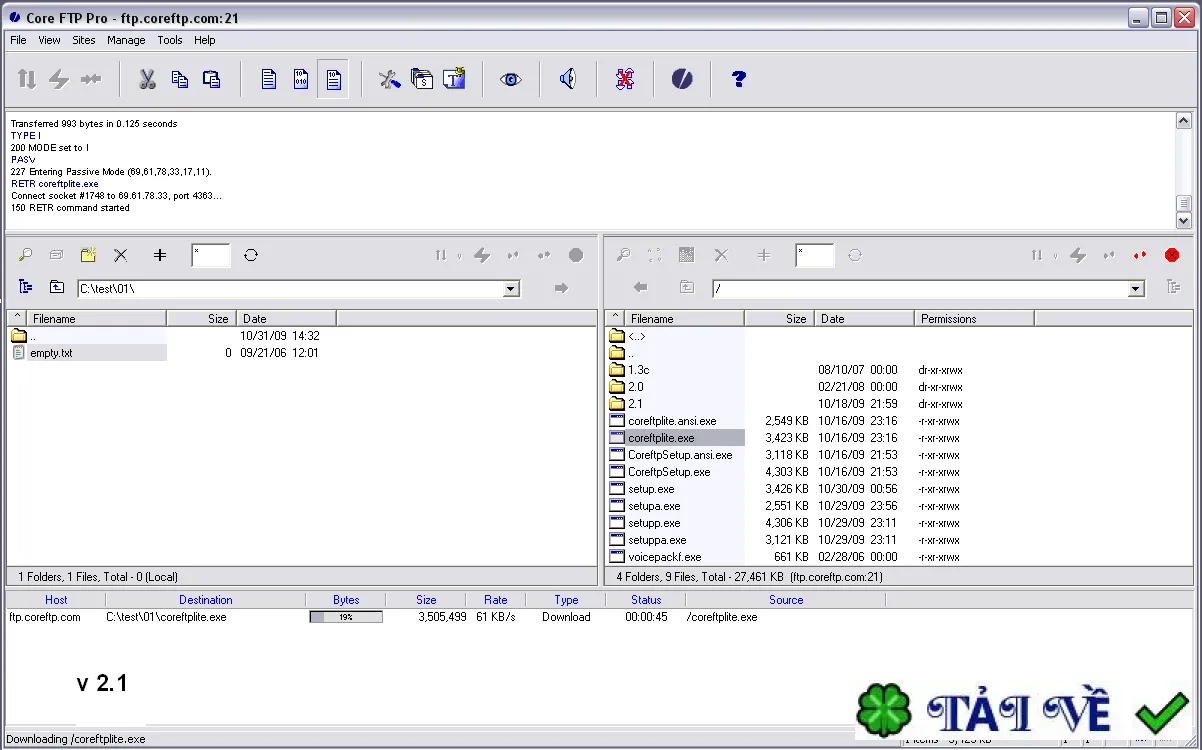Click the main toolbar up-down transfer arrows icon
1202x750 pixels.
27,80
